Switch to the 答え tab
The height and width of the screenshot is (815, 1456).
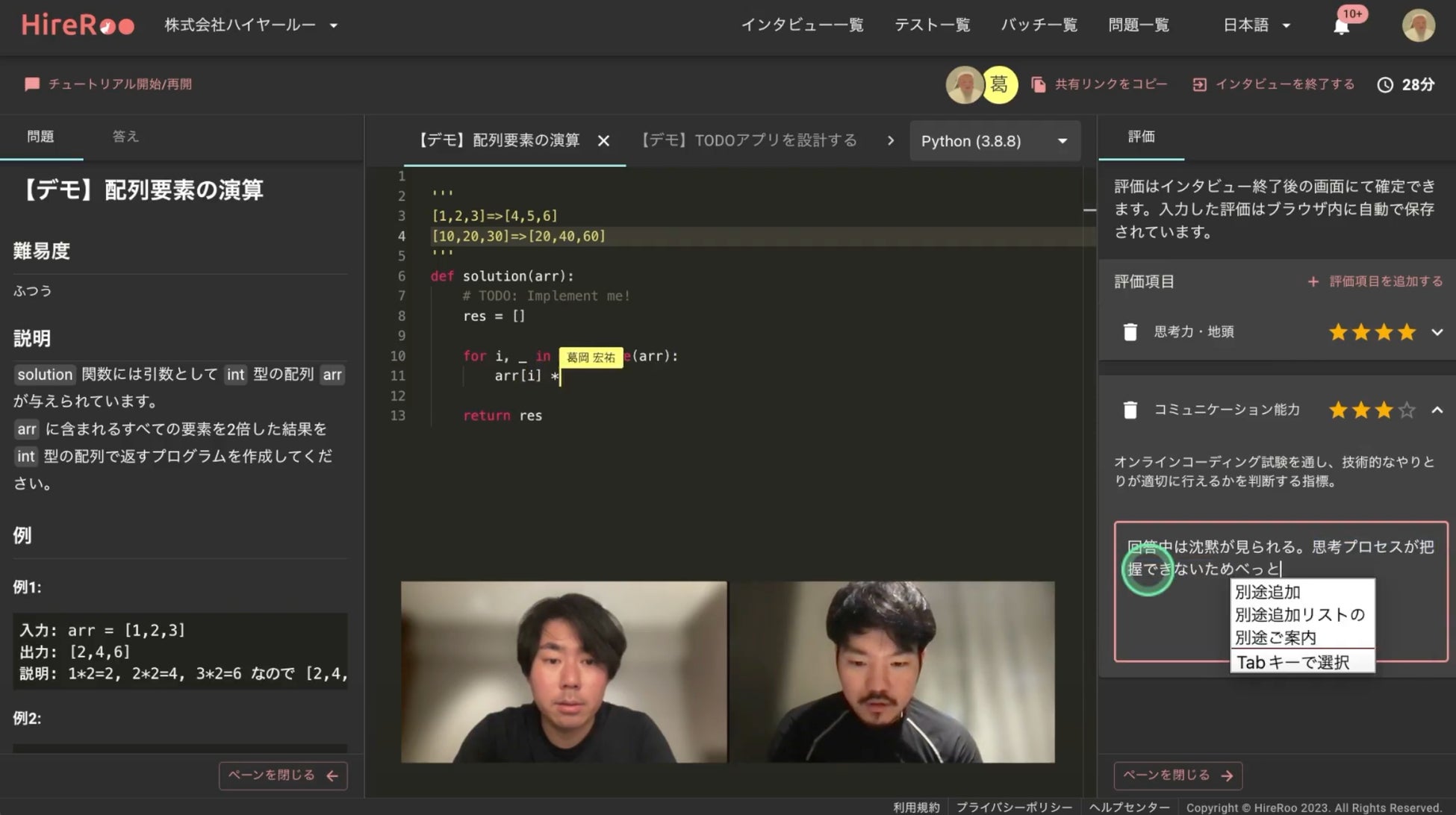[125, 137]
